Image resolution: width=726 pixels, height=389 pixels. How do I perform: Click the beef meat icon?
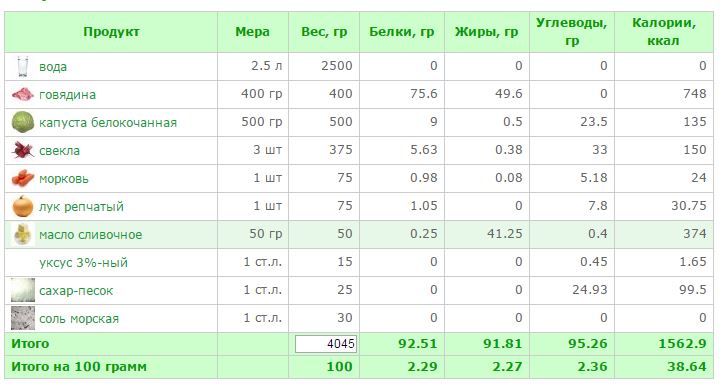pos(23,94)
